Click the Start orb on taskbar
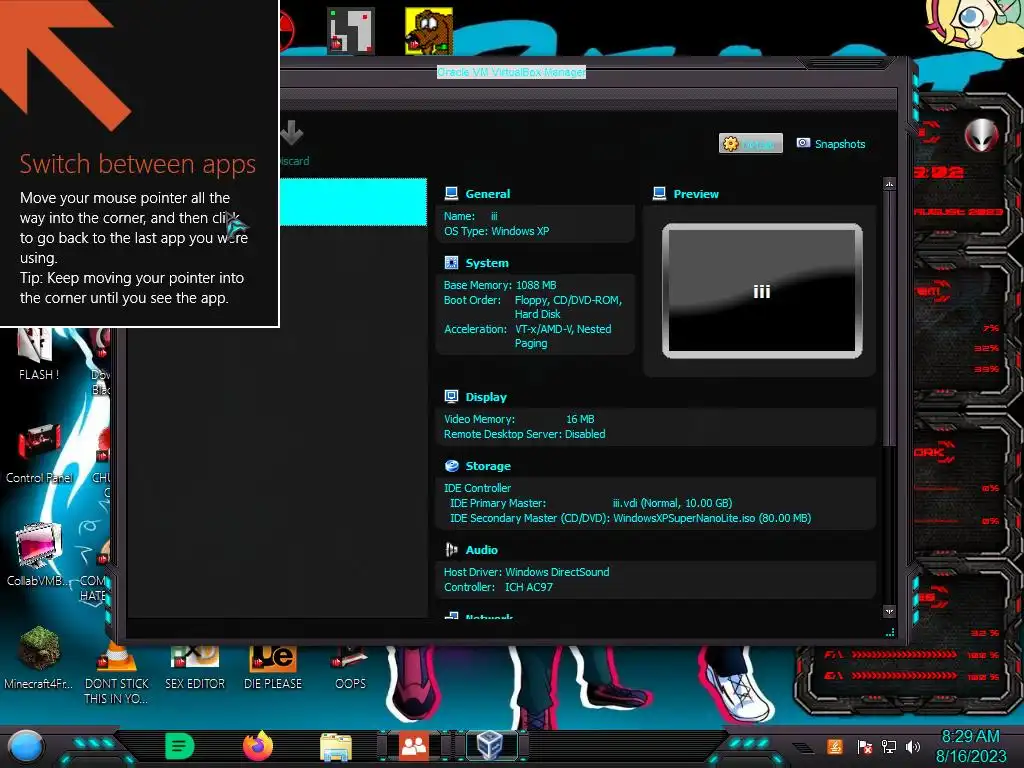 click(x=26, y=746)
